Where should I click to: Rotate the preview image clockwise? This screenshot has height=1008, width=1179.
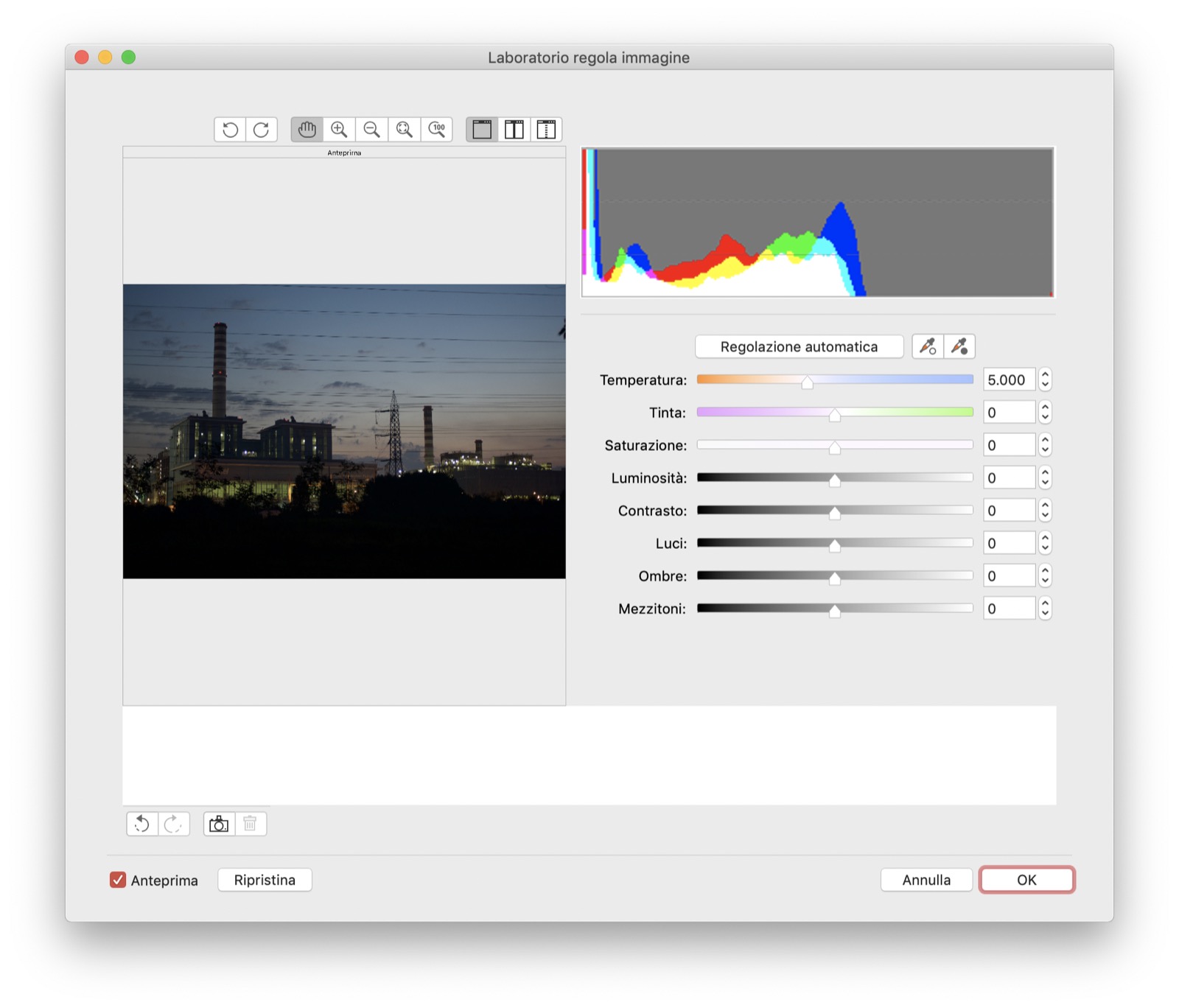tap(262, 130)
